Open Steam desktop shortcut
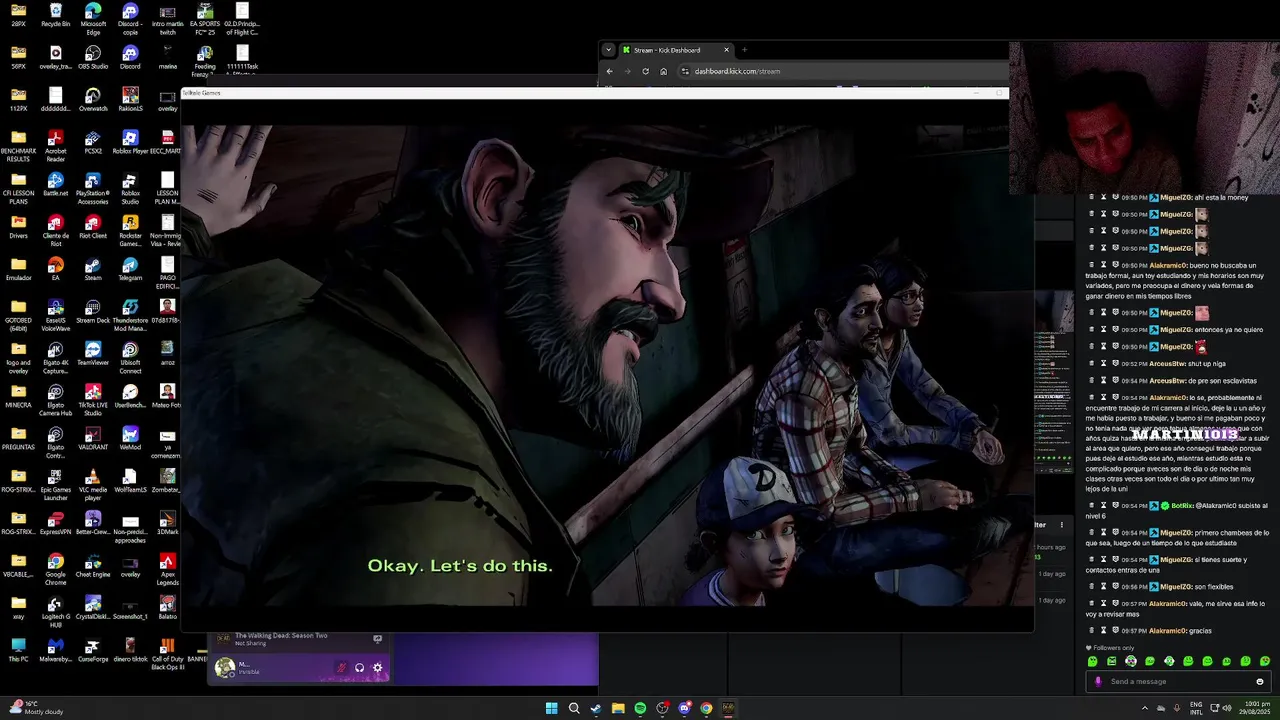Image resolution: width=1280 pixels, height=720 pixels. [93, 268]
